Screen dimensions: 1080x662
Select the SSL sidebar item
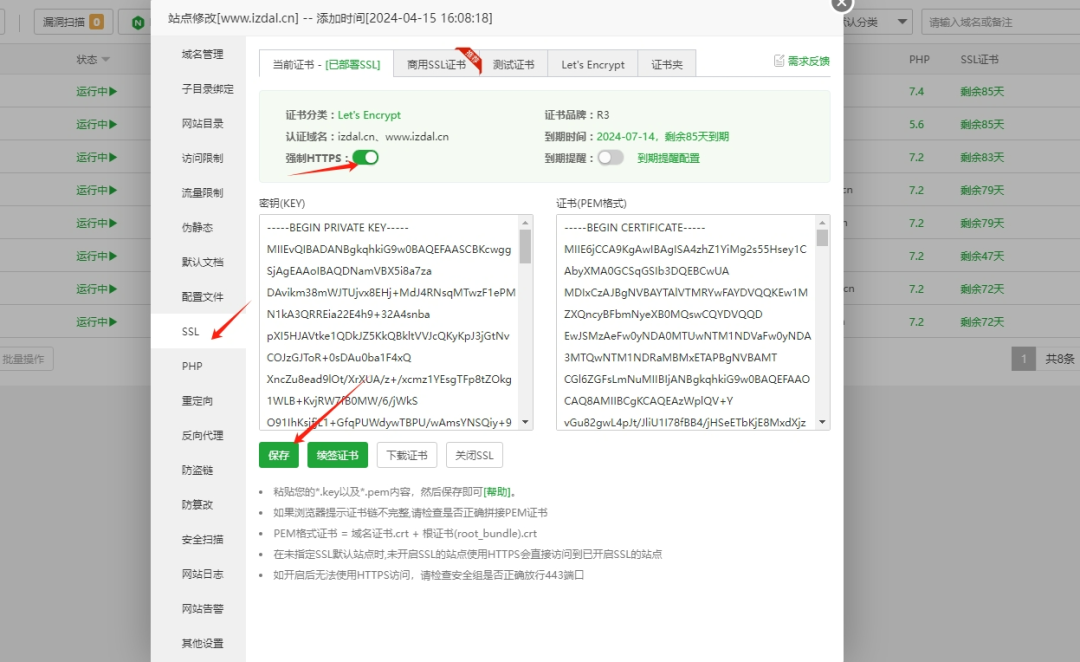pyautogui.click(x=198, y=331)
